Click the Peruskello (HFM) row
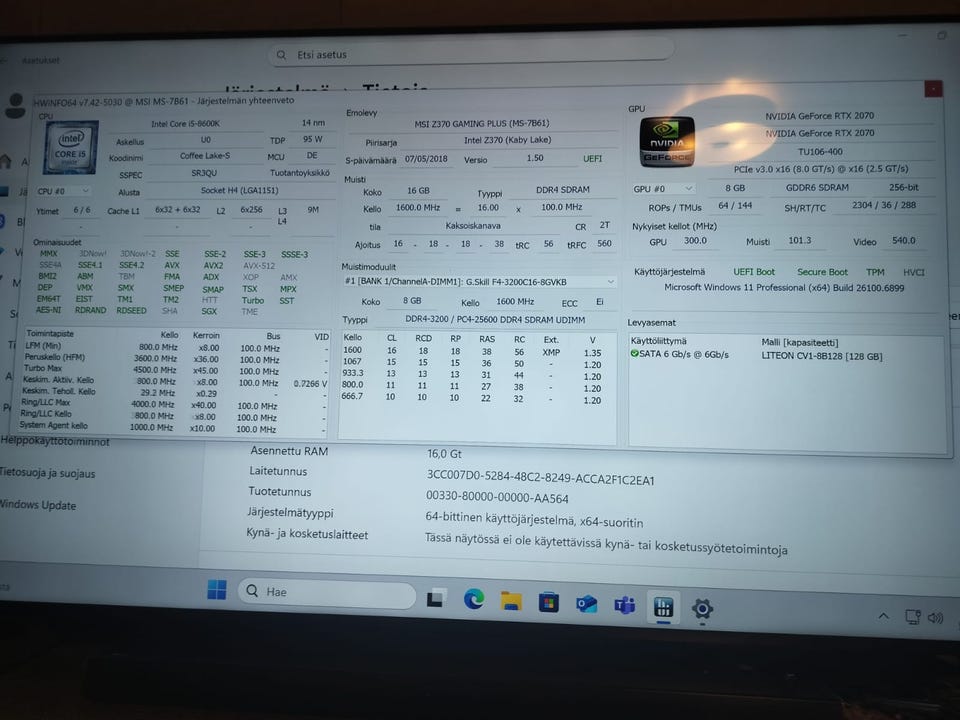The image size is (960, 720). (x=176, y=358)
